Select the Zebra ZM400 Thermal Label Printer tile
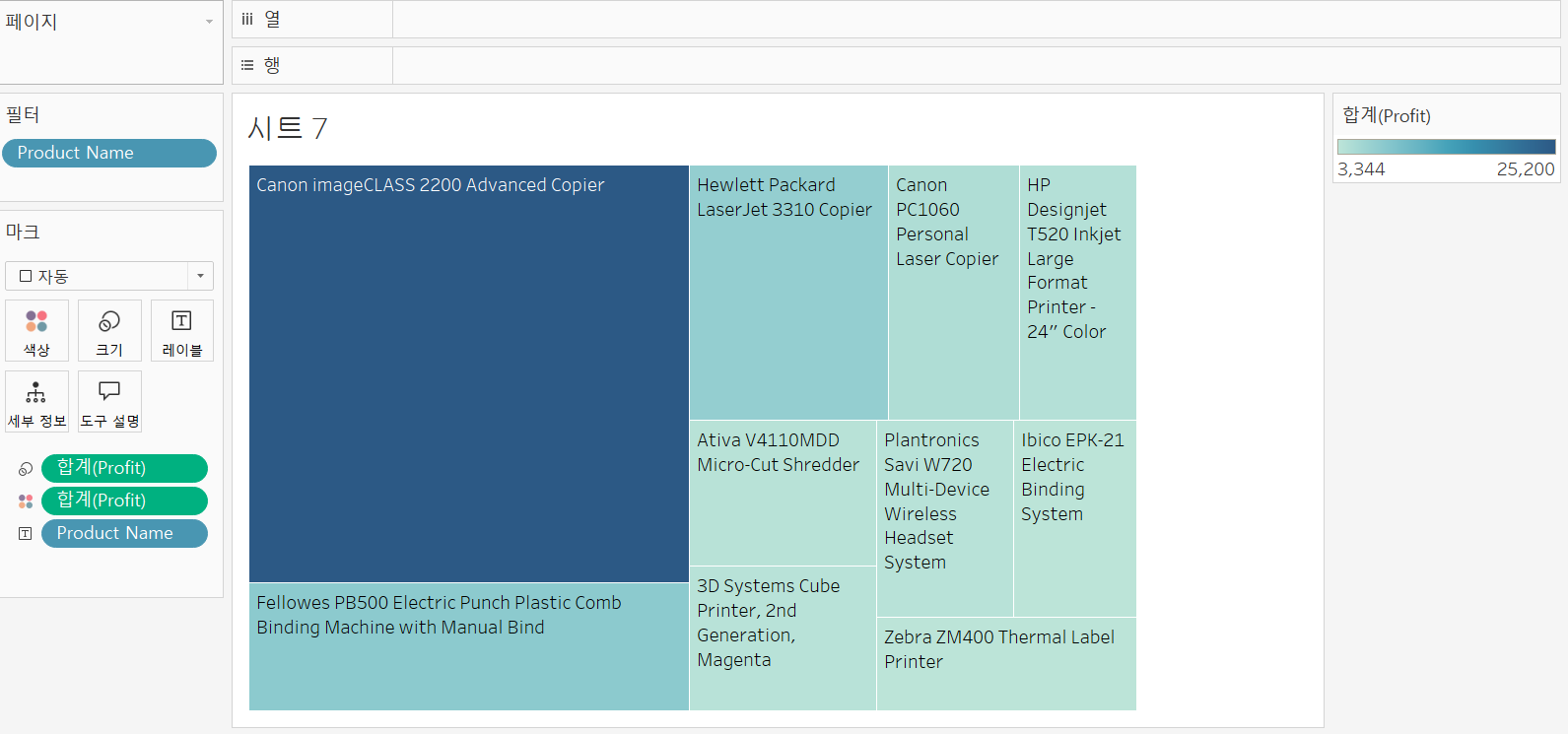Screen dimensions: 1568x734 tap(1006, 664)
